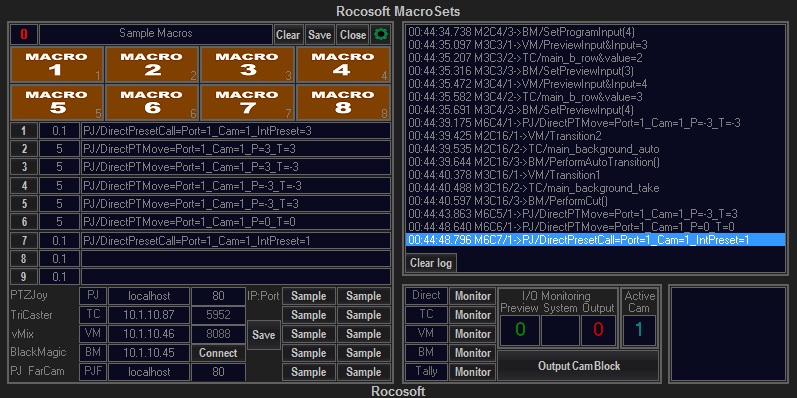The image size is (797, 398).
Task: Edit the TriCaster IP field 10.1.10.87
Action: click(x=149, y=315)
